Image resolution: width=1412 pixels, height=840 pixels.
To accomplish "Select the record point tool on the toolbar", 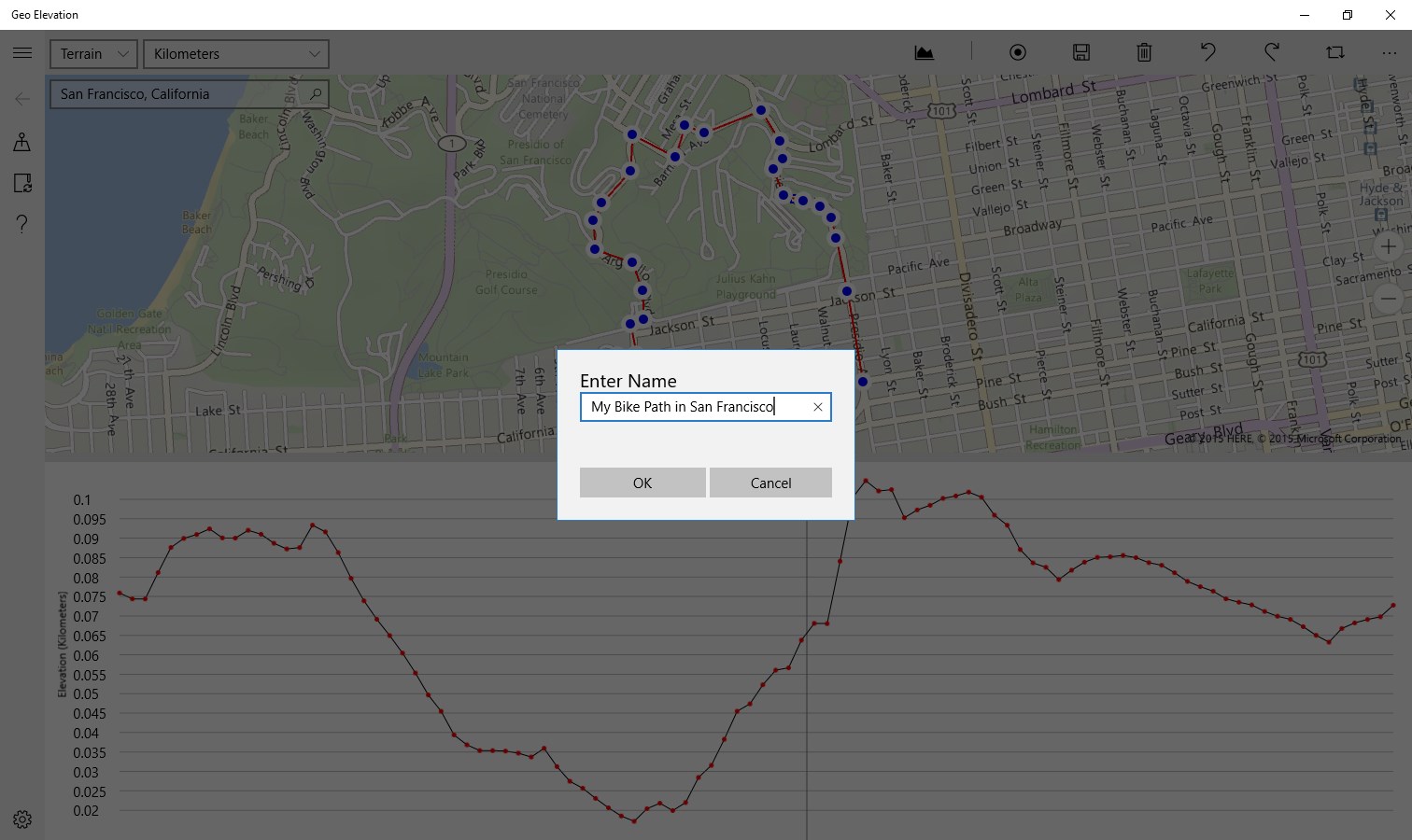I will [x=1018, y=52].
